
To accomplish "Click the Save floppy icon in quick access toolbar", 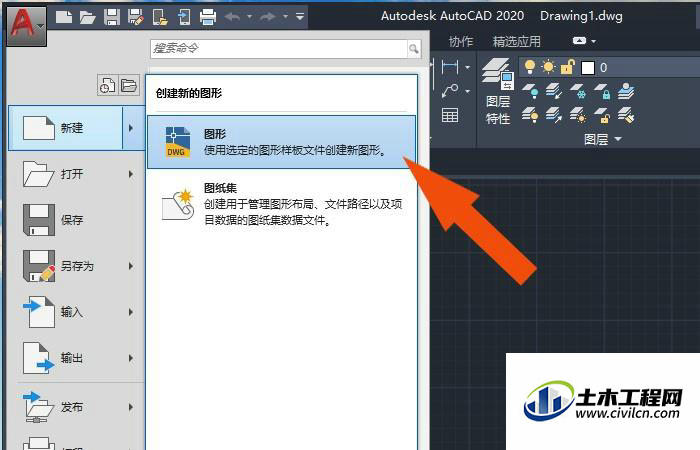I will coord(112,17).
